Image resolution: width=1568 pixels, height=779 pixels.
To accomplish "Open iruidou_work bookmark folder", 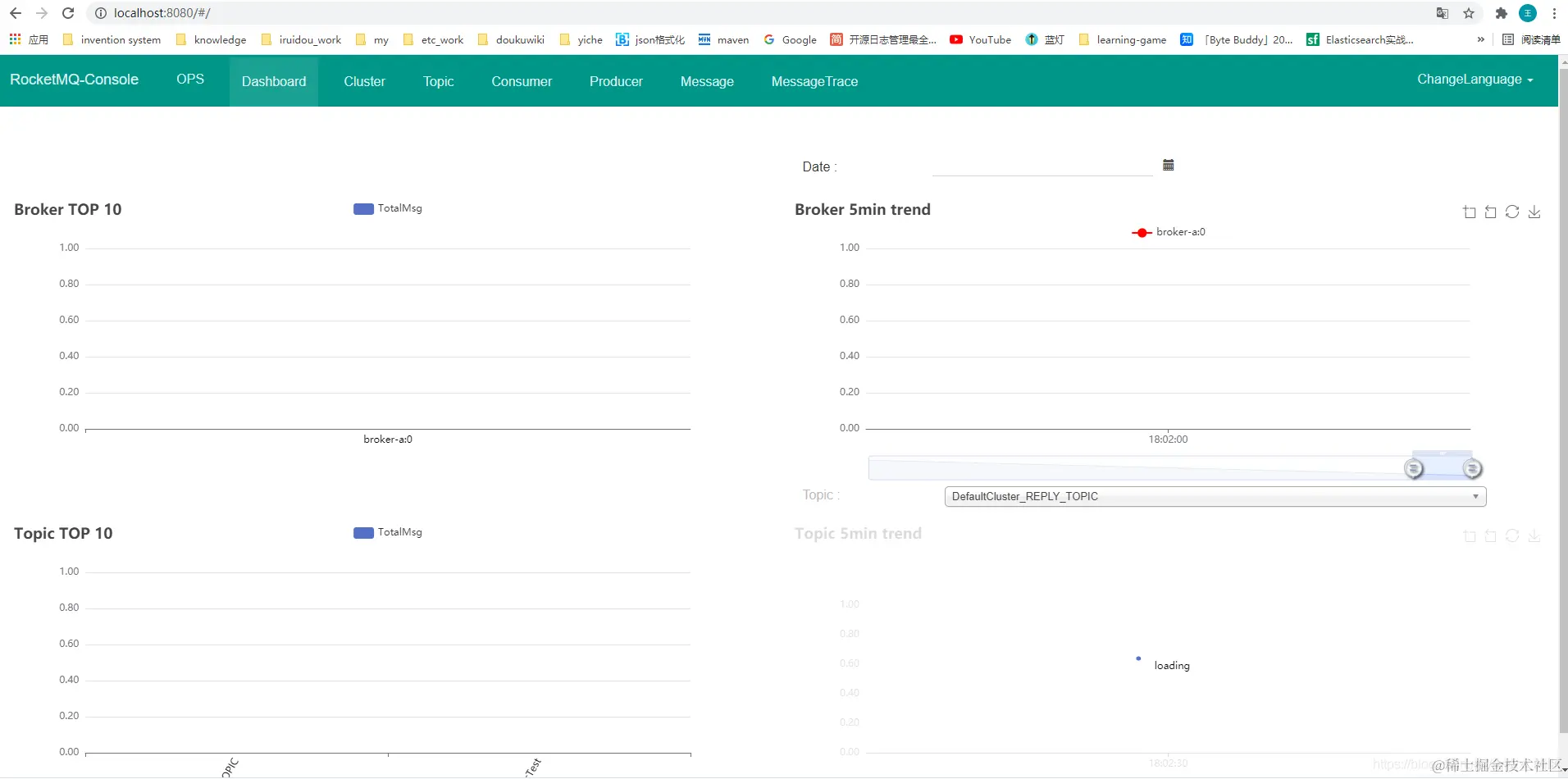I will (301, 39).
